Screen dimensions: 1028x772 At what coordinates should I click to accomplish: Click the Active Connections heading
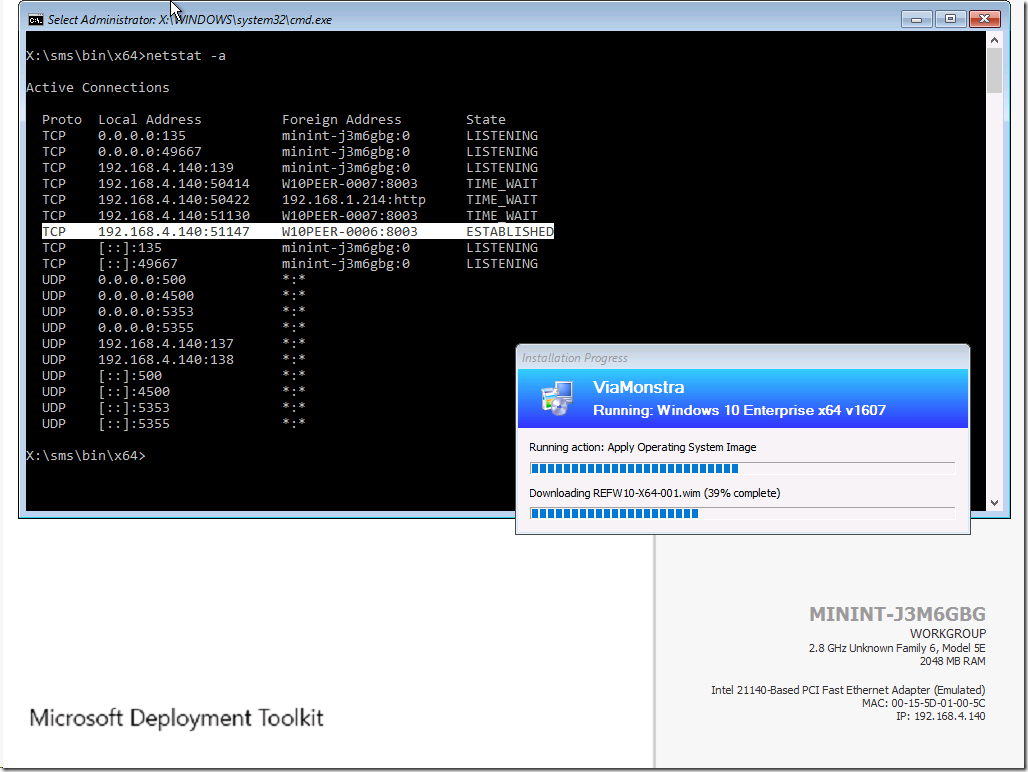point(98,88)
